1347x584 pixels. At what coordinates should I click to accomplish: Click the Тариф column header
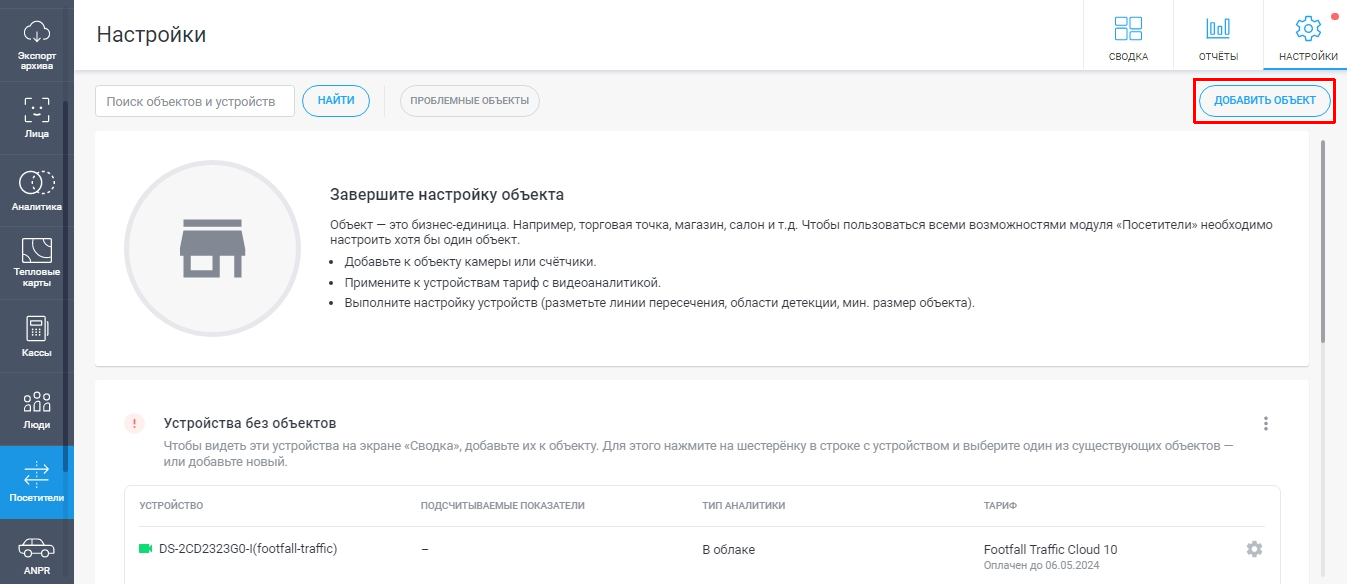point(1000,506)
